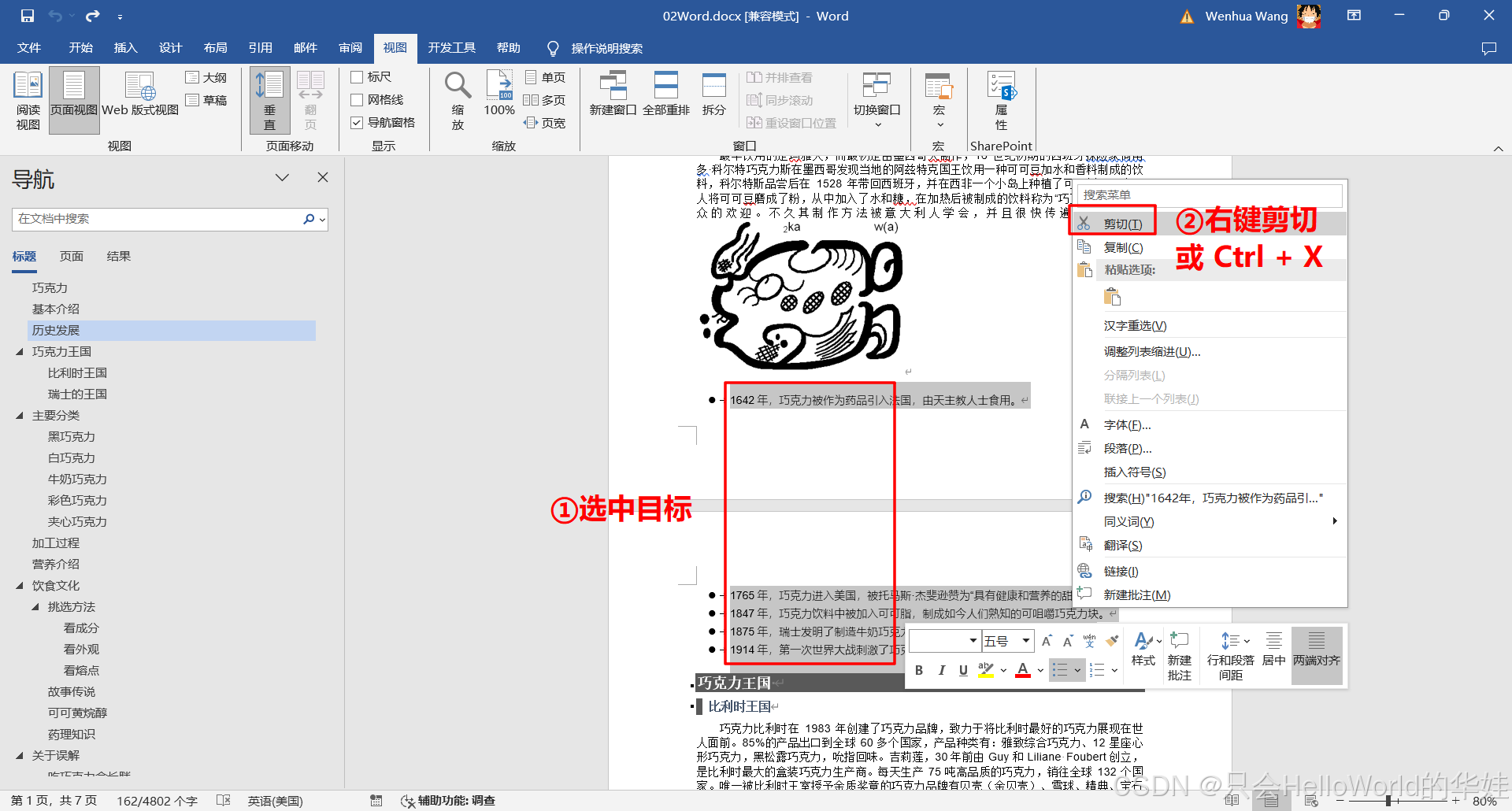Click 新建批注 in the mini toolbar
This screenshot has width=1512, height=811.
click(1180, 656)
